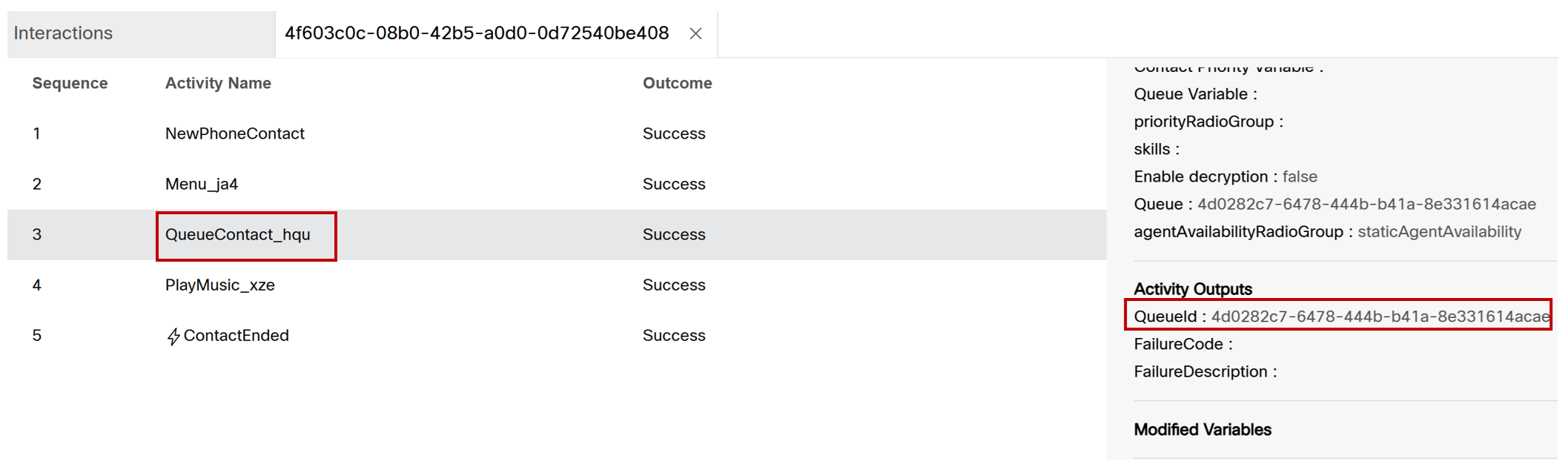Click the Activity Name column header
The image size is (1568, 470).
(218, 83)
